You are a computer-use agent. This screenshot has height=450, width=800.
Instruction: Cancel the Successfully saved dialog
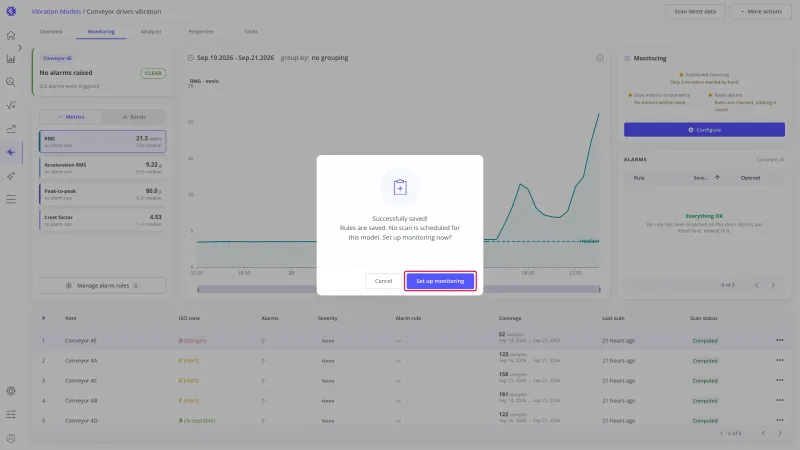[383, 281]
